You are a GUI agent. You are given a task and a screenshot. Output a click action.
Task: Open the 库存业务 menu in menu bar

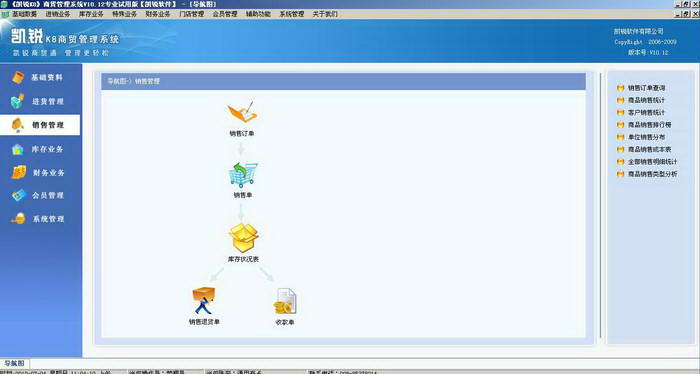pyautogui.click(x=91, y=14)
